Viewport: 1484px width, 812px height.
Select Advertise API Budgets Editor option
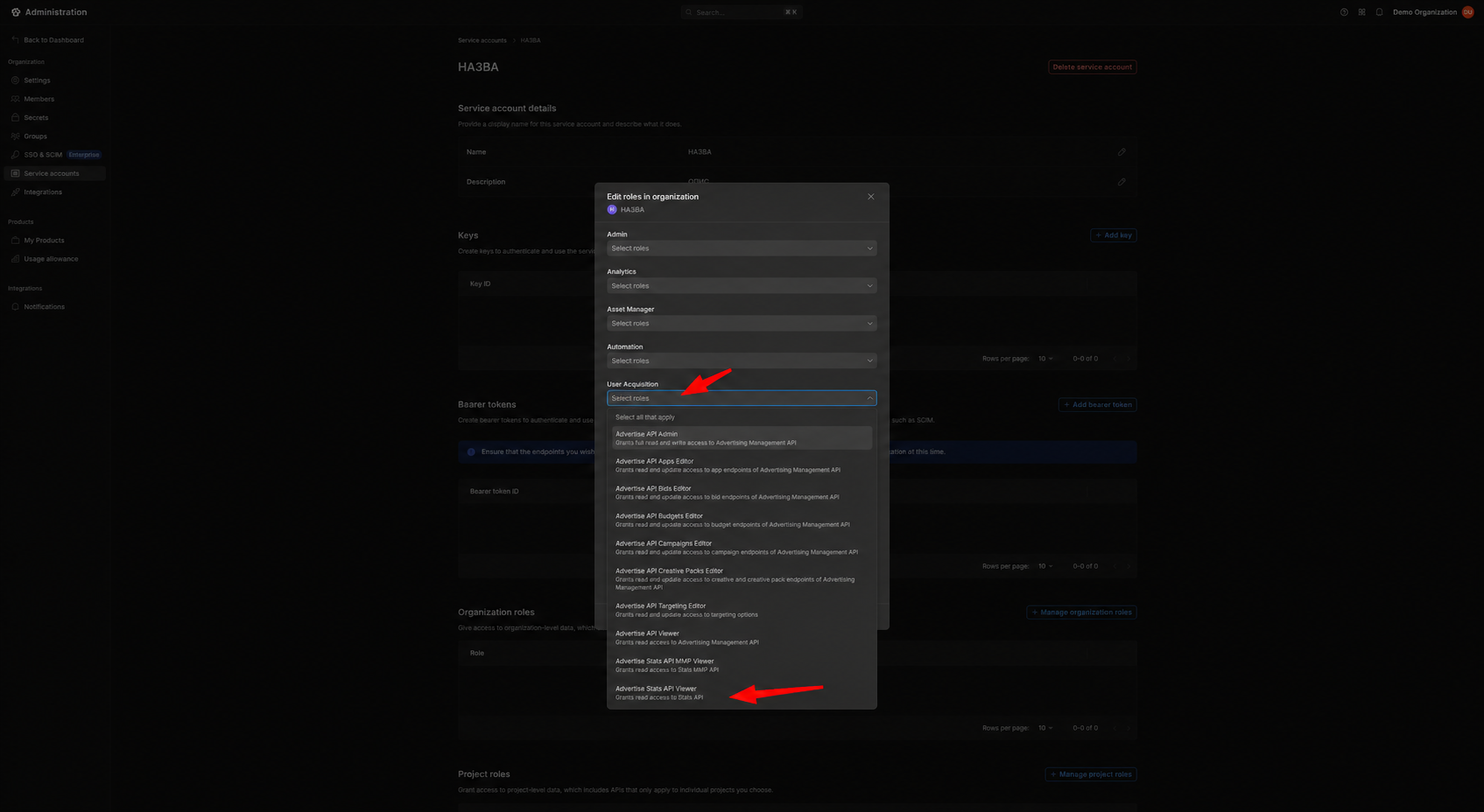click(x=742, y=521)
